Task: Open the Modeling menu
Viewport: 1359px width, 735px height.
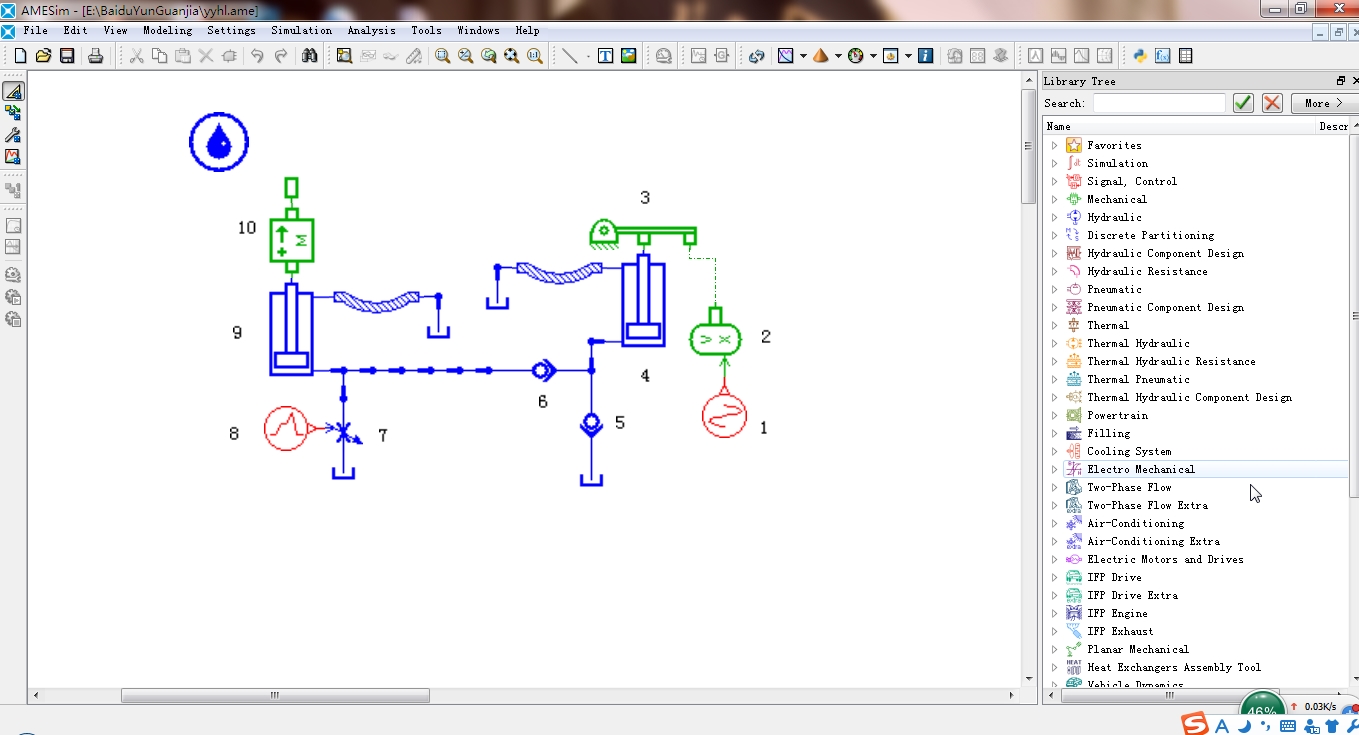Action: (167, 30)
